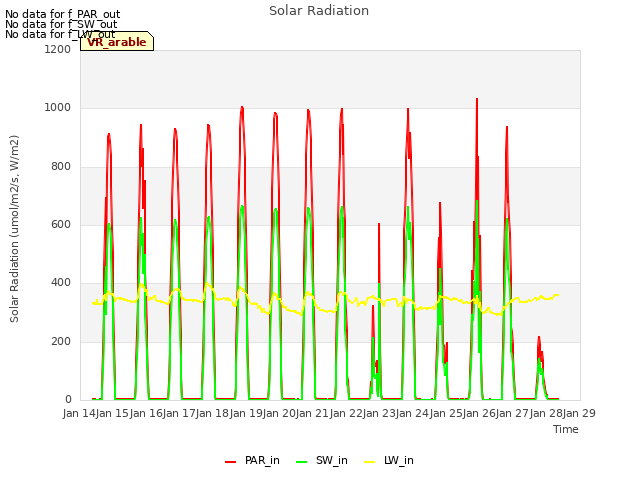Click the yellow LW_in legend swatch
The width and height of the screenshot is (640, 480).
coord(369,462)
